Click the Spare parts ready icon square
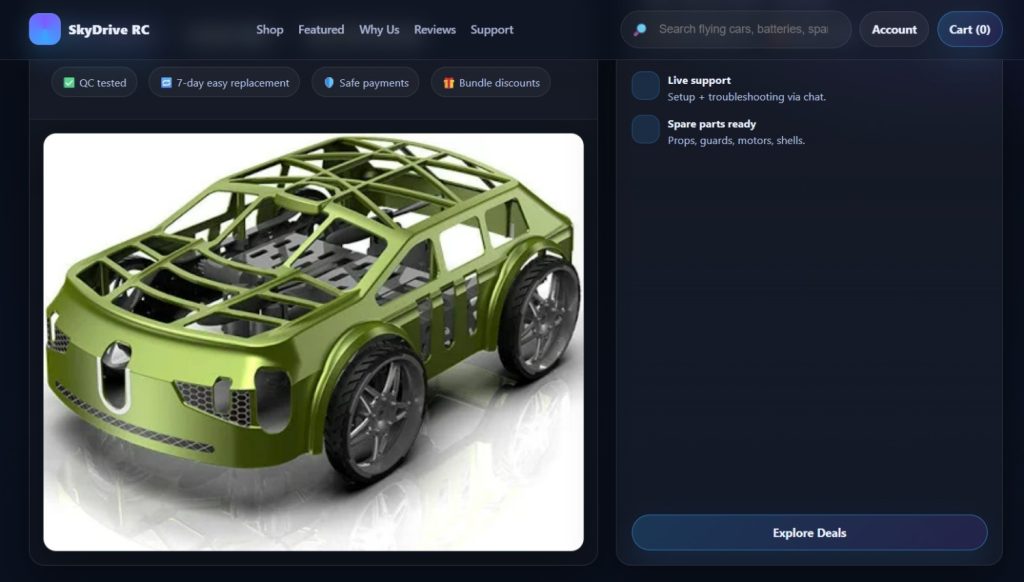Screen dimensions: 1024x582 645,129
